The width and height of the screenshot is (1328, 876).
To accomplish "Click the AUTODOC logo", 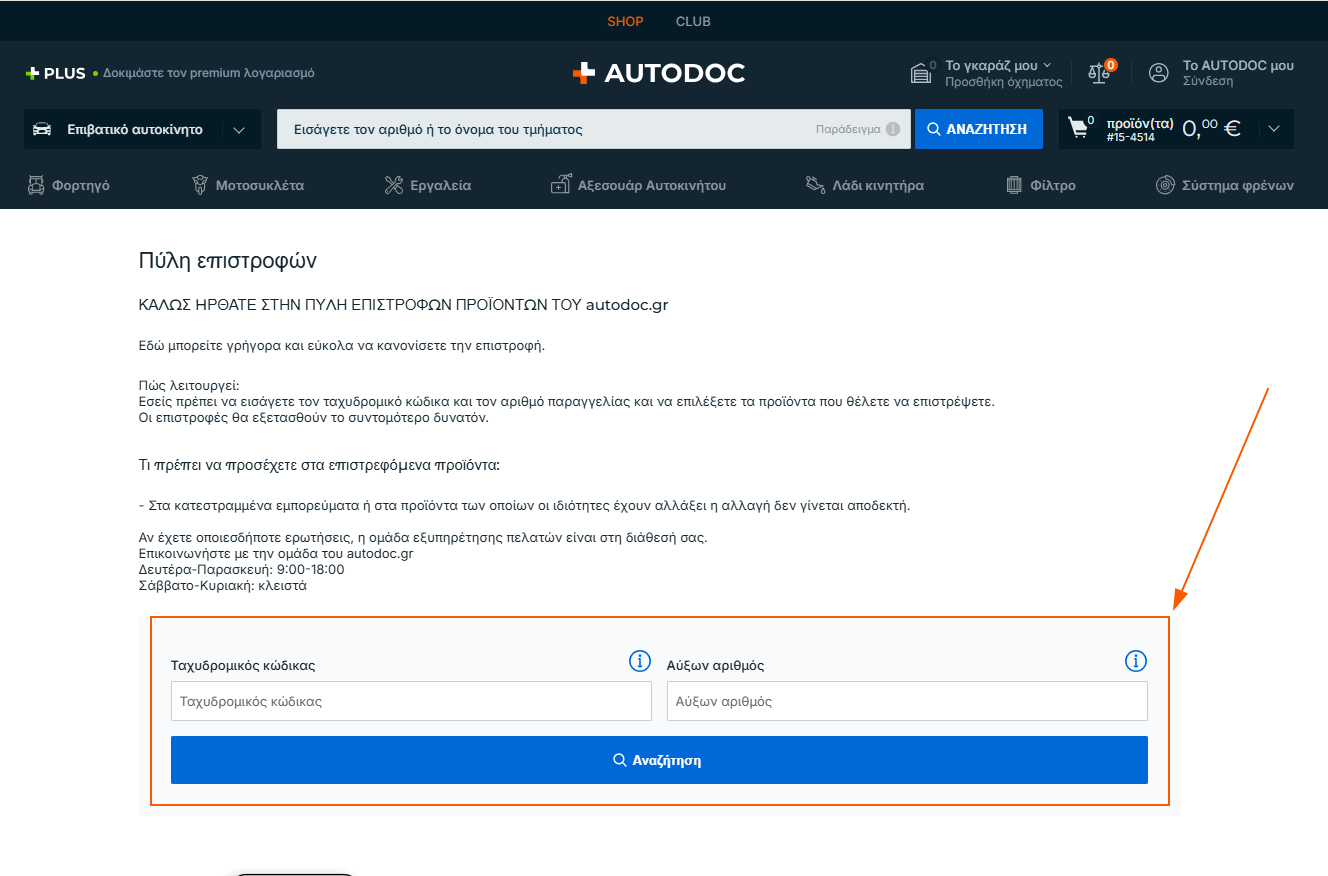I will [x=659, y=73].
